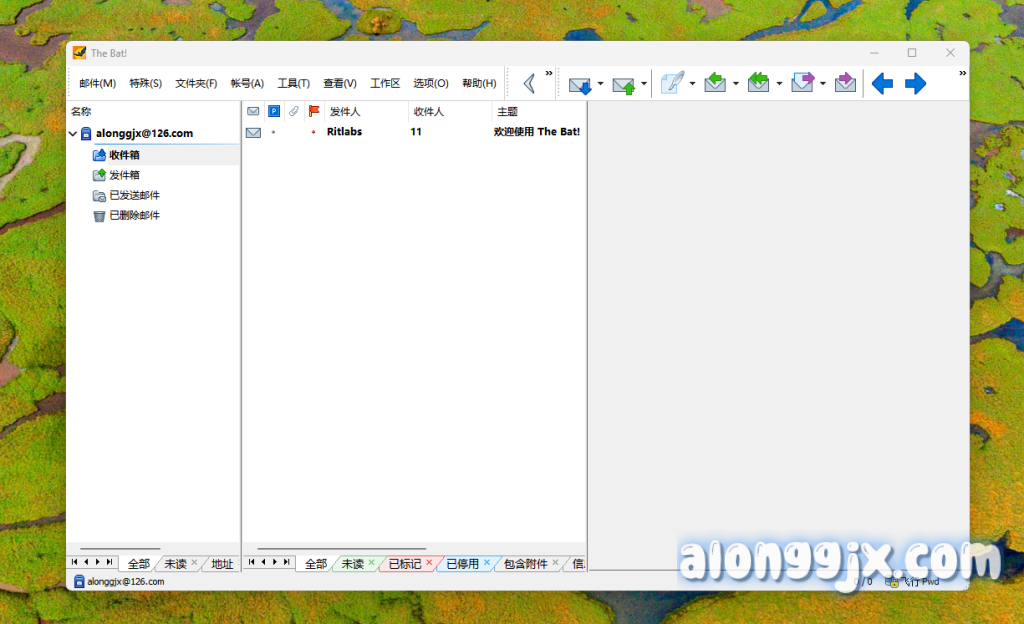Go to next message with blue right arrow
This screenshot has height=624, width=1024.
[915, 84]
